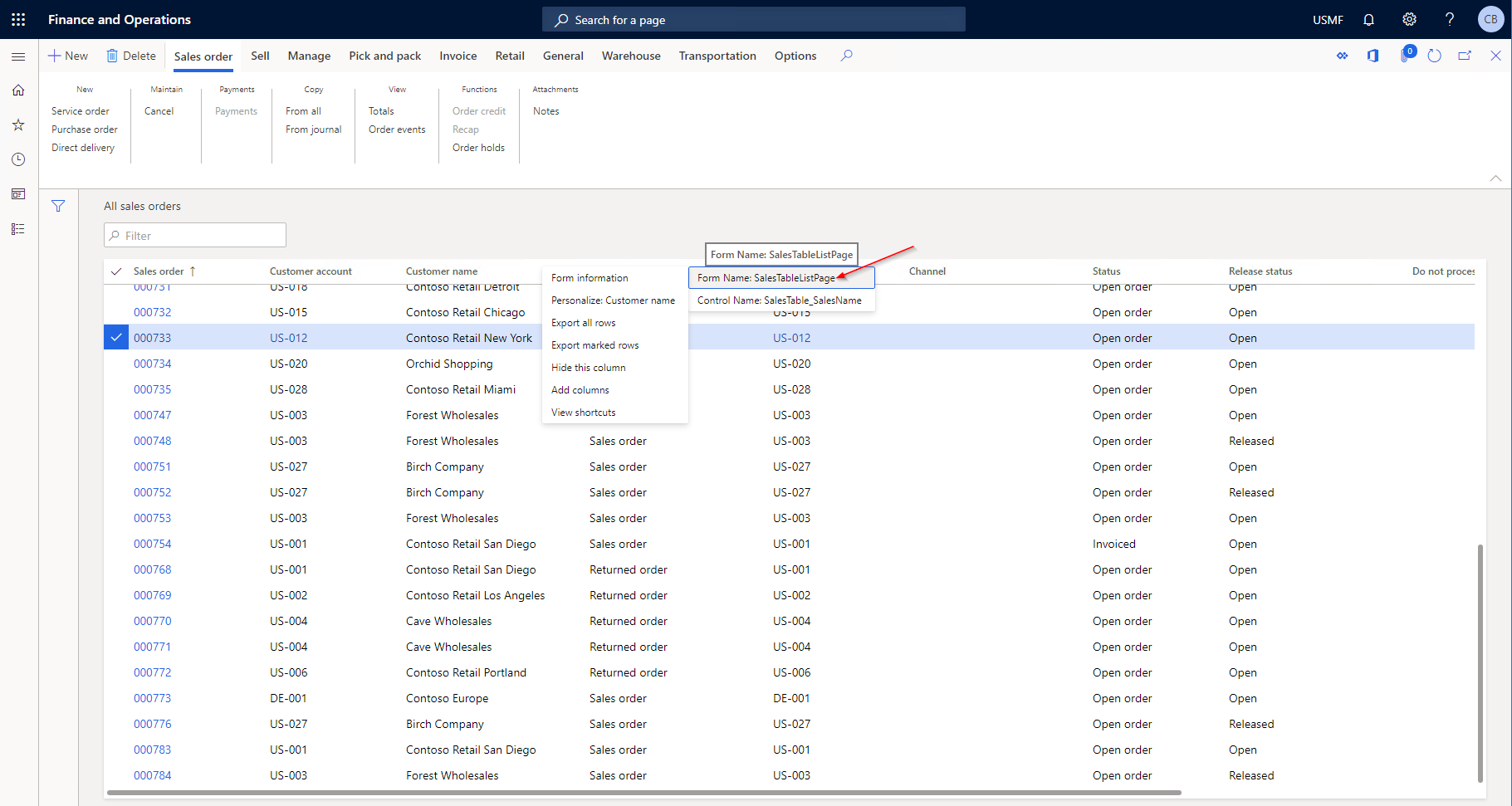
Task: Open in Microsoft Office icon
Action: coord(1373,56)
